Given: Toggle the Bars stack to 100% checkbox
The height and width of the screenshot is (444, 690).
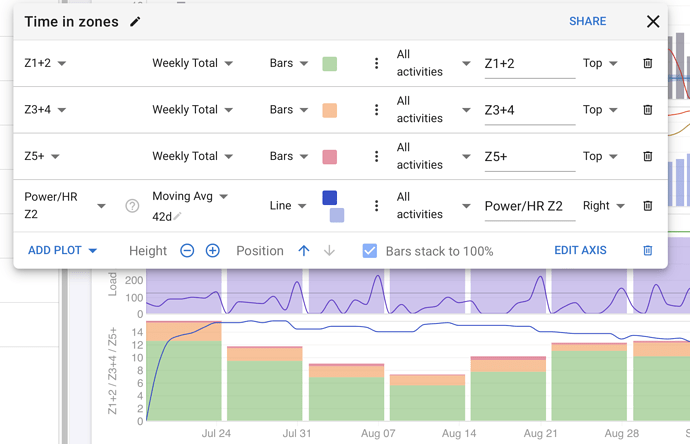Looking at the screenshot, I should pos(370,251).
